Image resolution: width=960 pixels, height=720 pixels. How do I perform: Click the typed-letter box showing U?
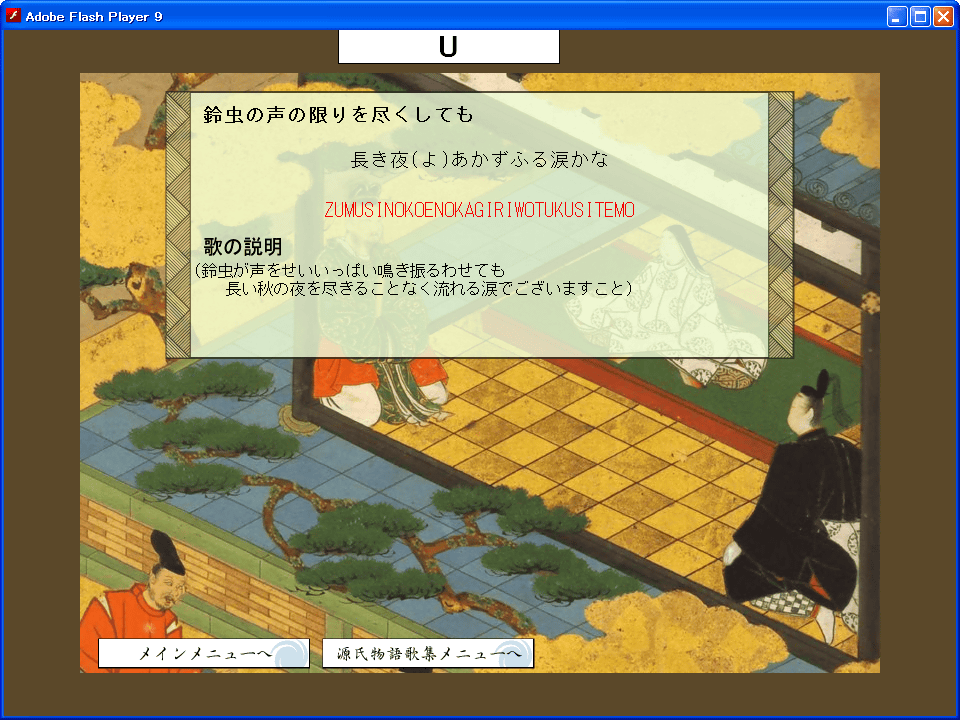[449, 47]
